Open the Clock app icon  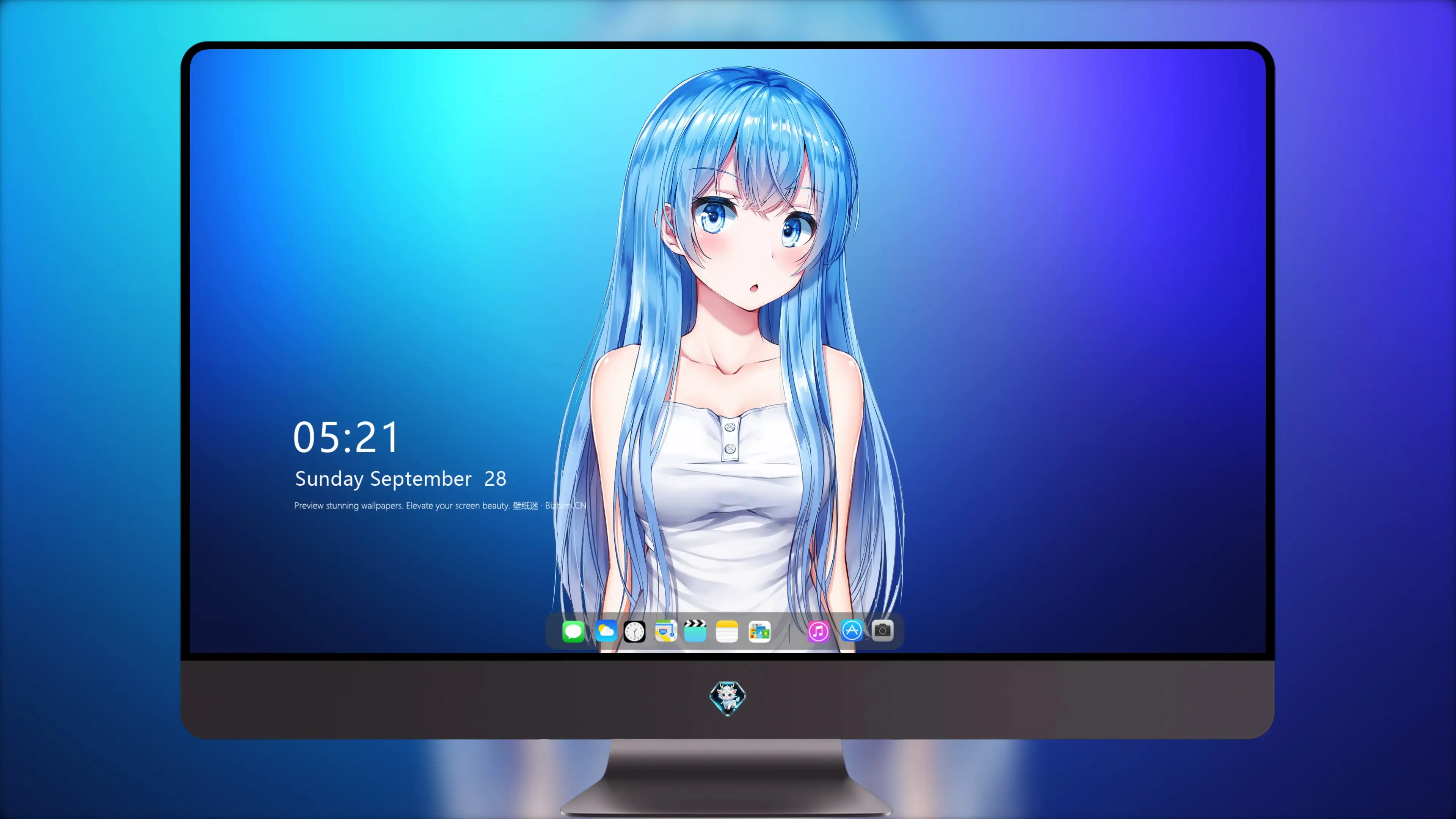634,631
